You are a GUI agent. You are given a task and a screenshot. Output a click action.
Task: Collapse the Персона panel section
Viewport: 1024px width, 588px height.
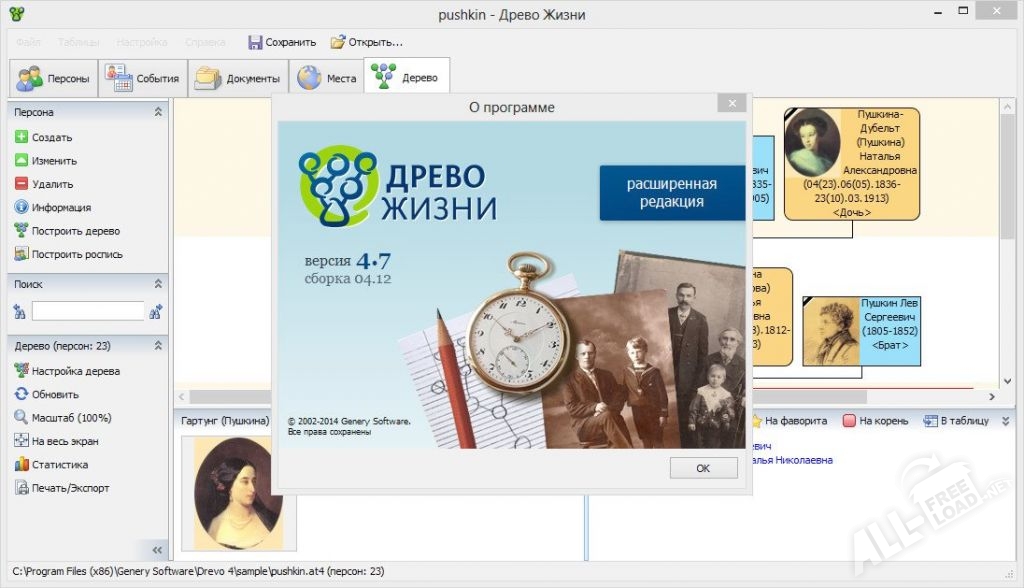pyautogui.click(x=158, y=112)
